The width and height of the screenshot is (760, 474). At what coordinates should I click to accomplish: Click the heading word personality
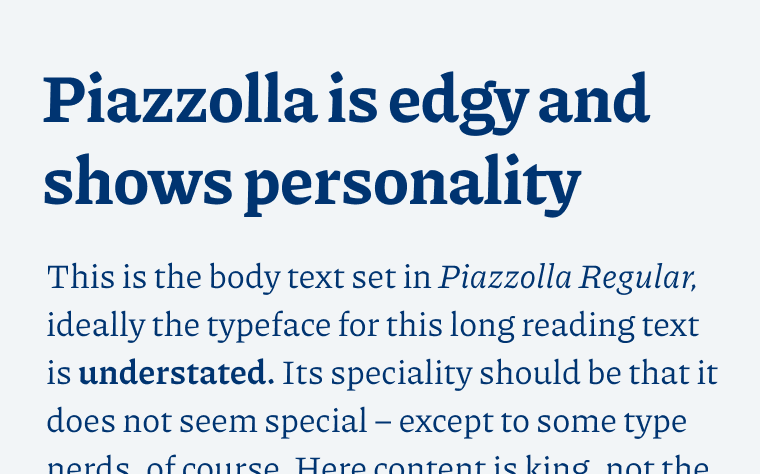tap(412, 185)
